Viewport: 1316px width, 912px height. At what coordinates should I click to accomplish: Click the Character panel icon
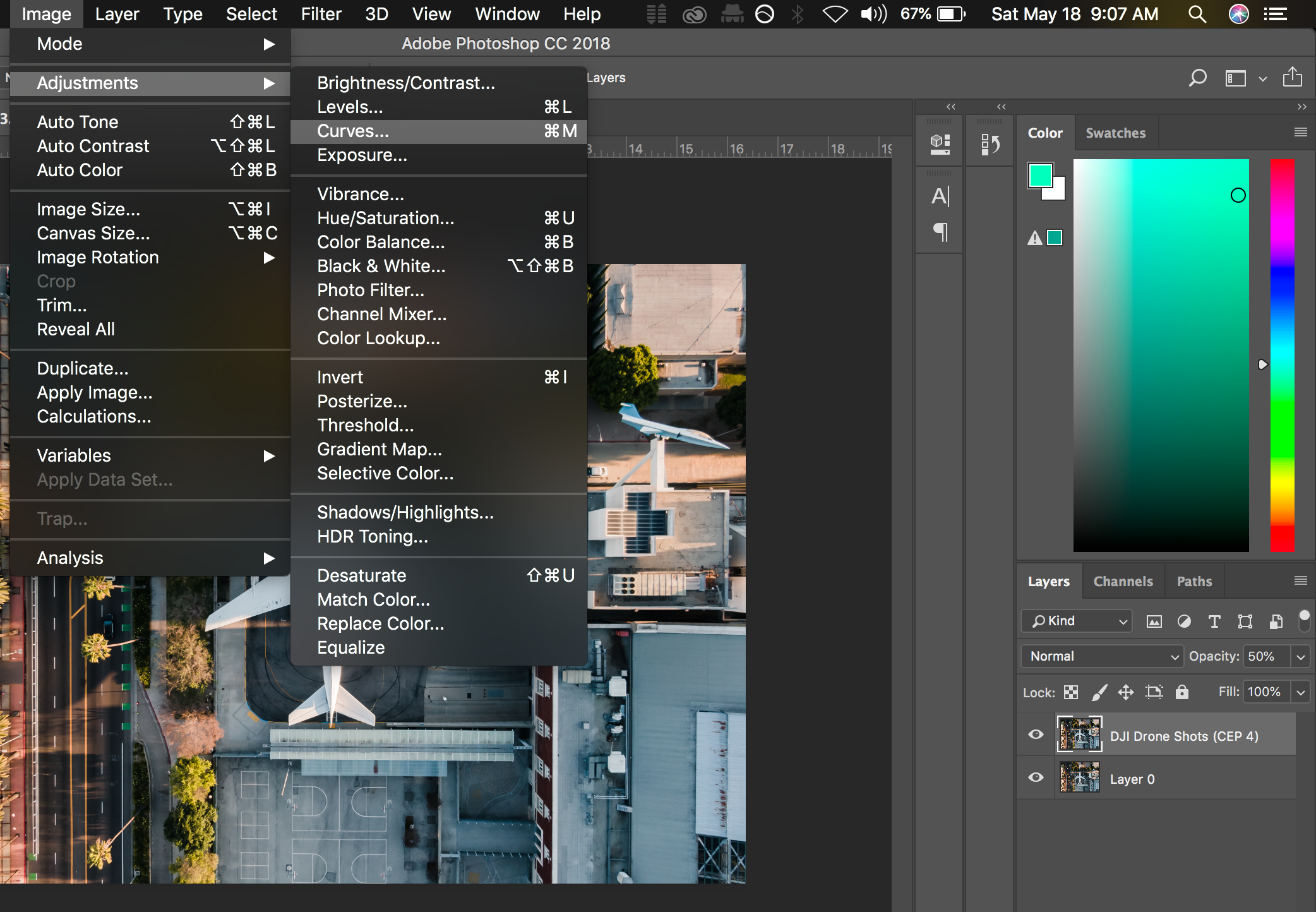pos(940,196)
